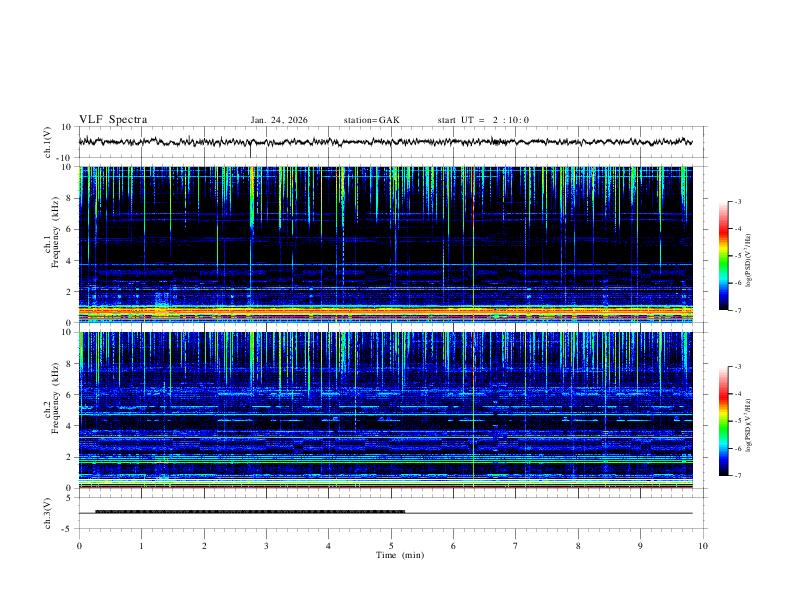
Task: Click the intense yellow-red band below 1 kHz in ch.1
Action: coord(385,312)
